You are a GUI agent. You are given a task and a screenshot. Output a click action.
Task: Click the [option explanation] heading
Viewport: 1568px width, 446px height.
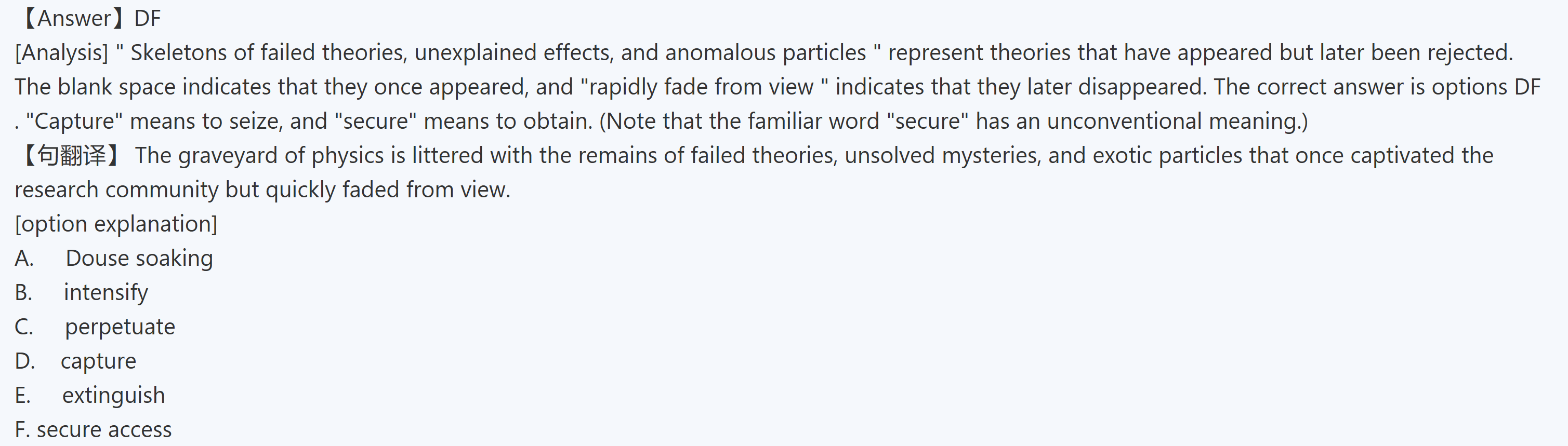116,224
